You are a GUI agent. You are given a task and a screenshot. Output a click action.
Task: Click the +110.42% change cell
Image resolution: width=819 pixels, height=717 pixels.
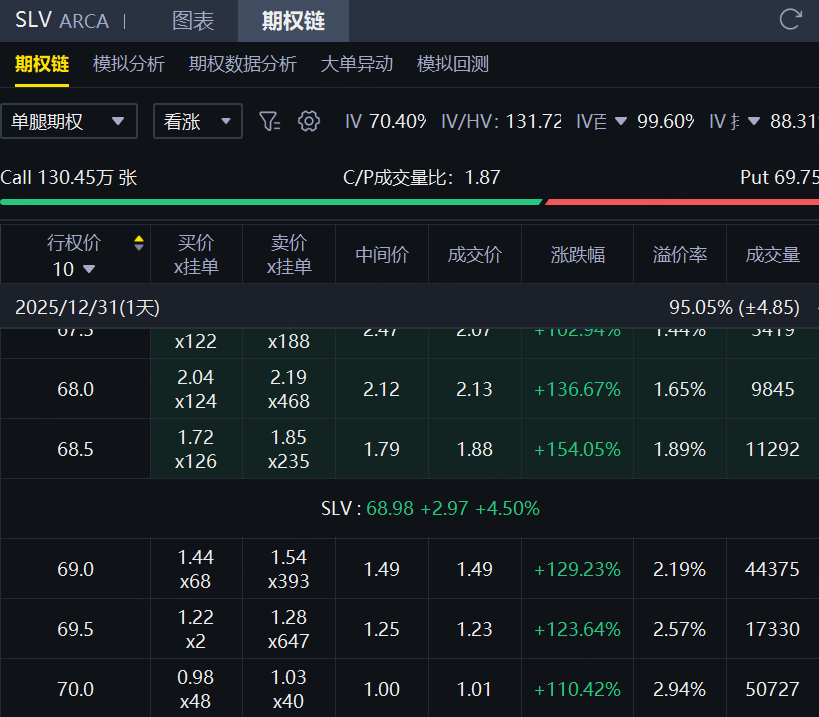577,689
